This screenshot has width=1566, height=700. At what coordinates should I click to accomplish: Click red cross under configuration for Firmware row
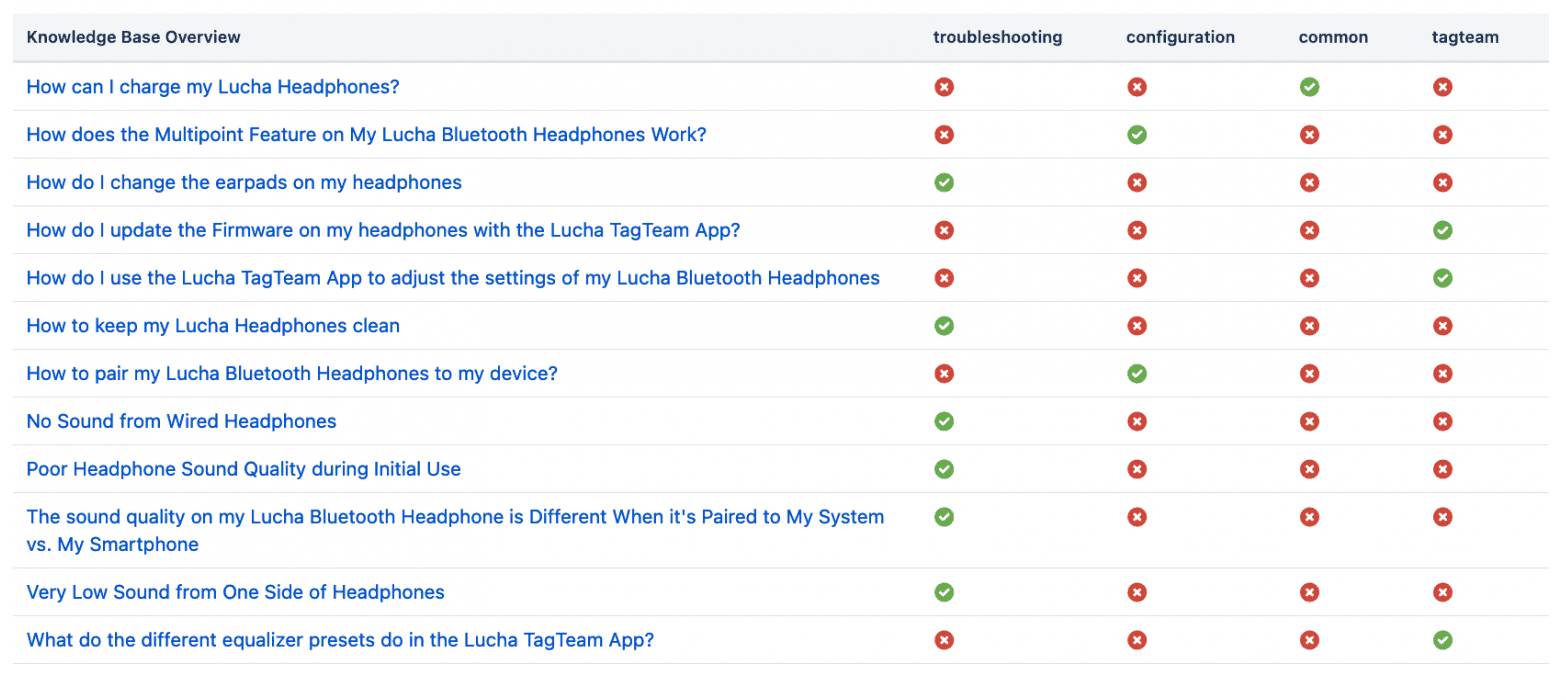click(1136, 231)
